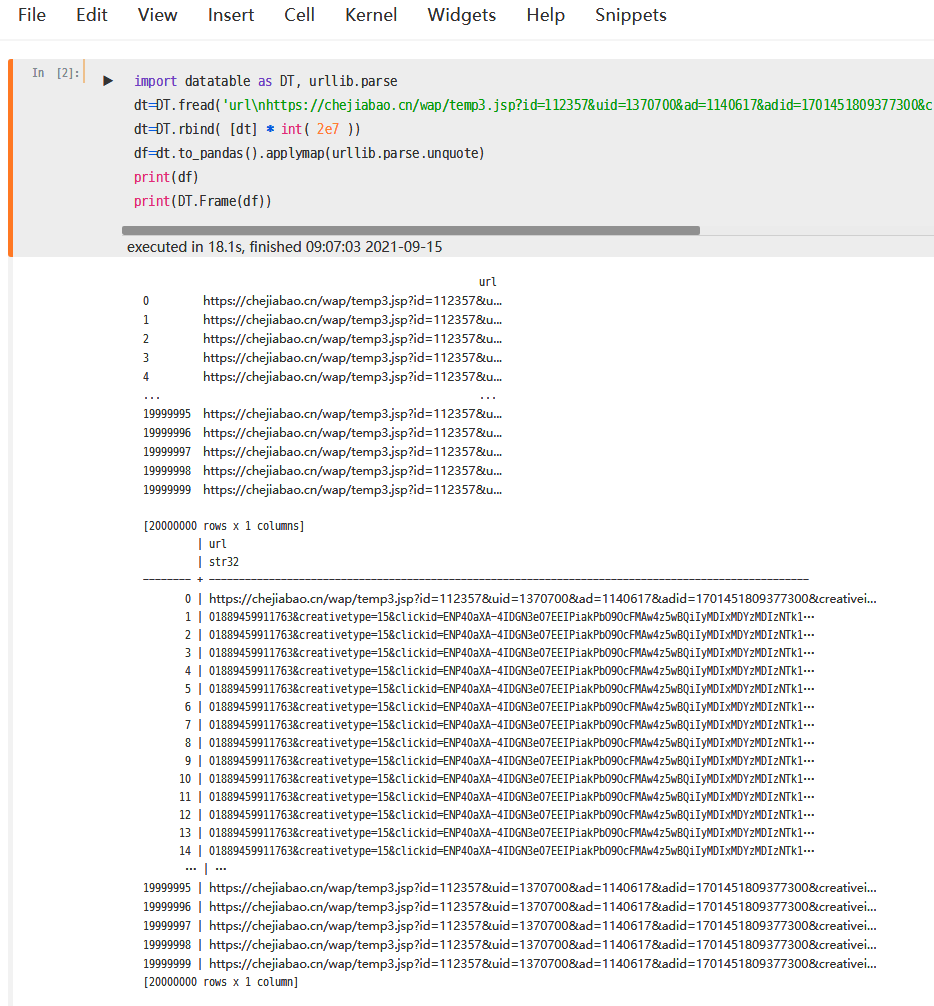Open the File menu
This screenshot has width=934, height=1006.
coord(32,15)
